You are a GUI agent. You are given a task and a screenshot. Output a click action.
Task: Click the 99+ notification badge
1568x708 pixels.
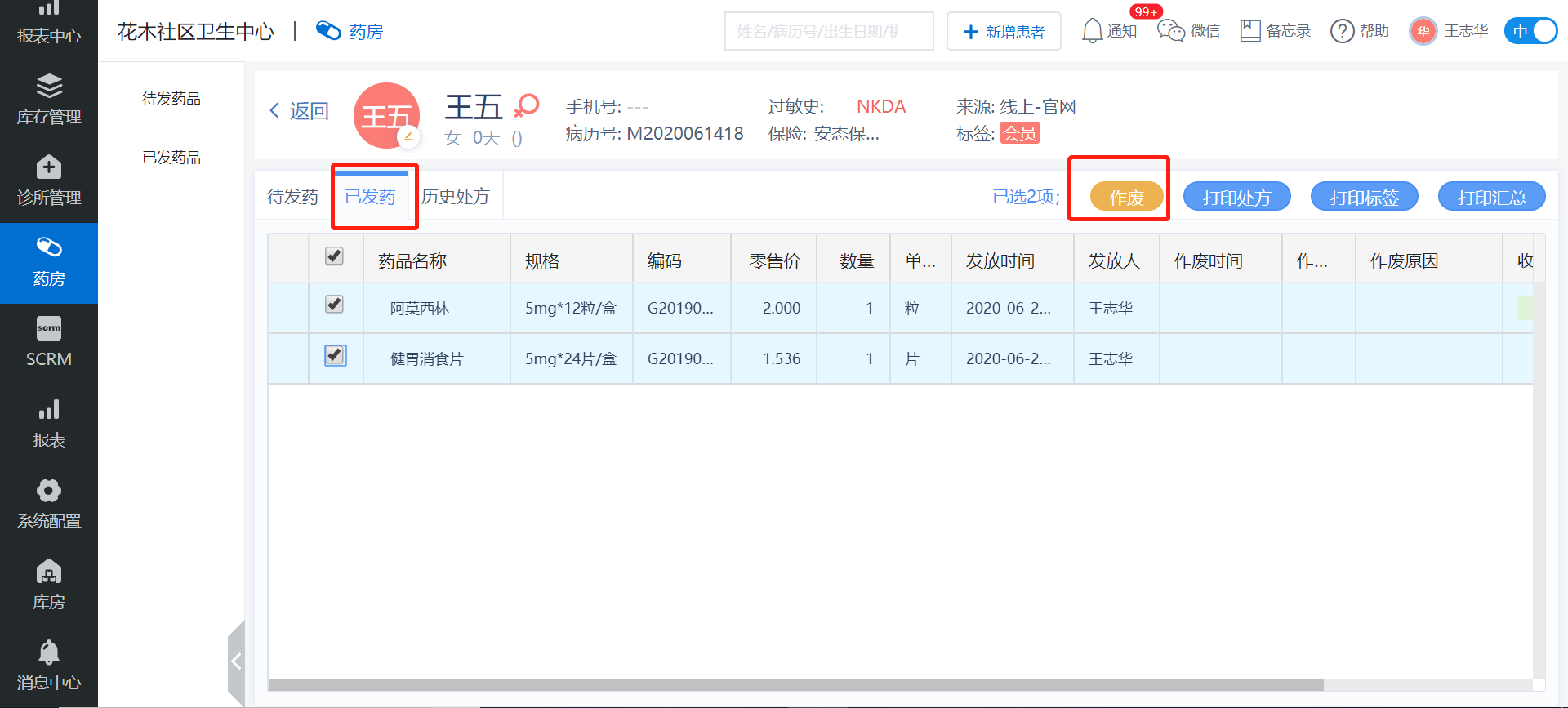(1146, 11)
